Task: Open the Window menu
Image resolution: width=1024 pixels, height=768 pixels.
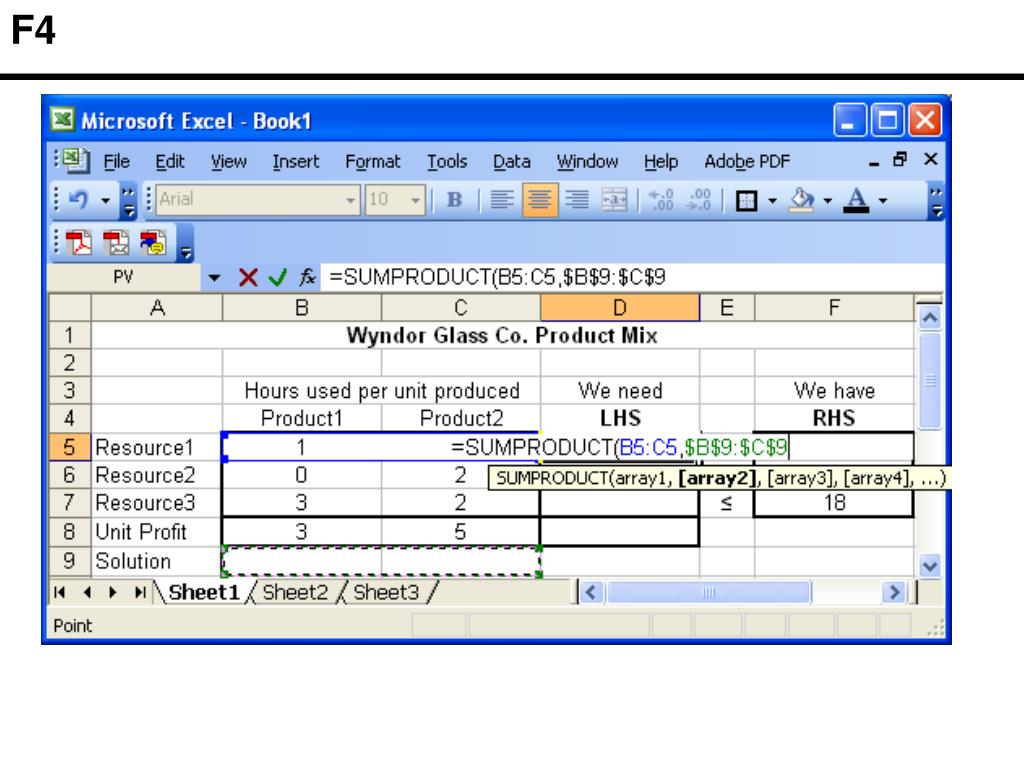Action: click(587, 161)
